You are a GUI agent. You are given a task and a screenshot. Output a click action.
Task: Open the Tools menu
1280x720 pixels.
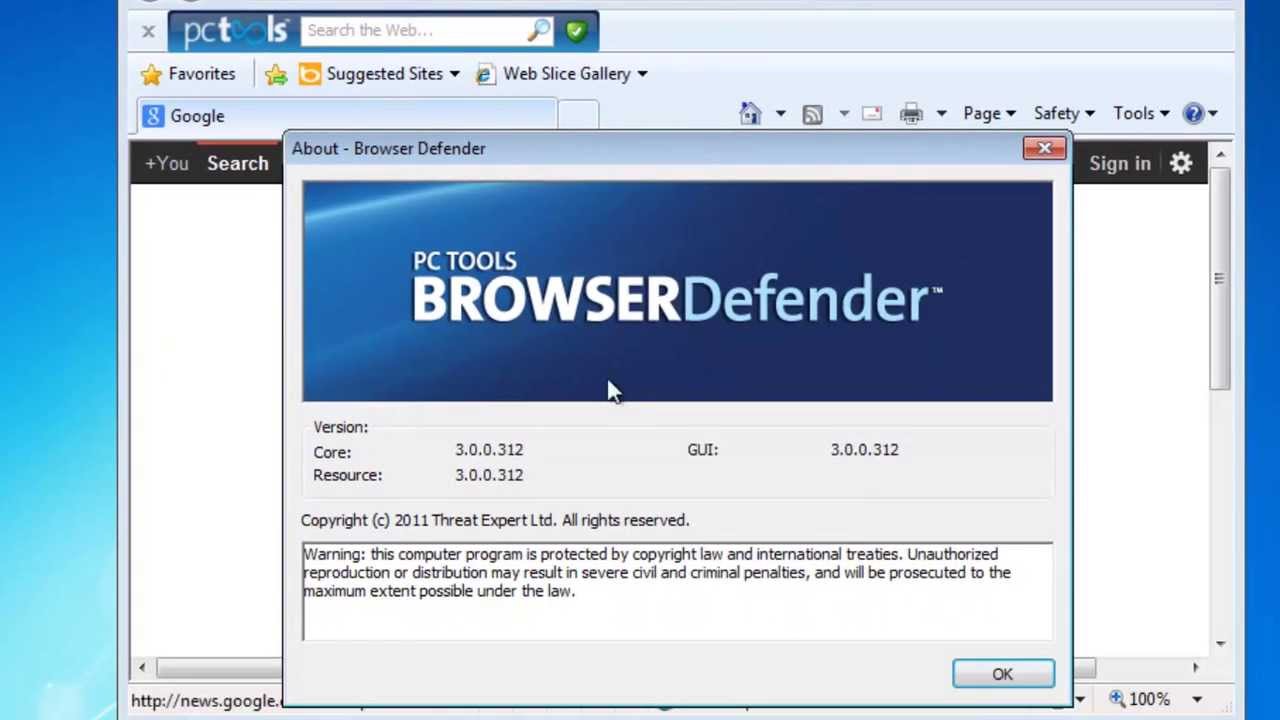pyautogui.click(x=1141, y=114)
